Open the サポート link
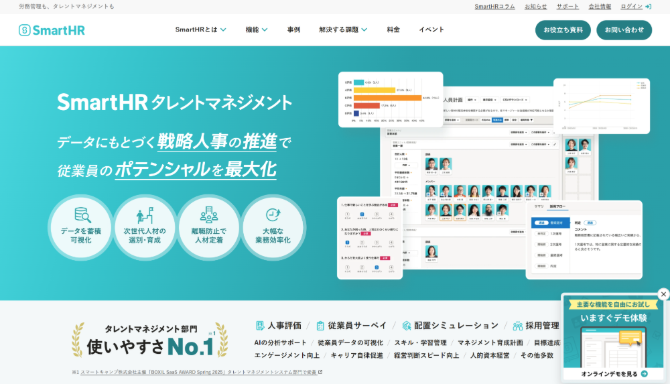Screen dimensions: 670x384 tap(567, 6)
